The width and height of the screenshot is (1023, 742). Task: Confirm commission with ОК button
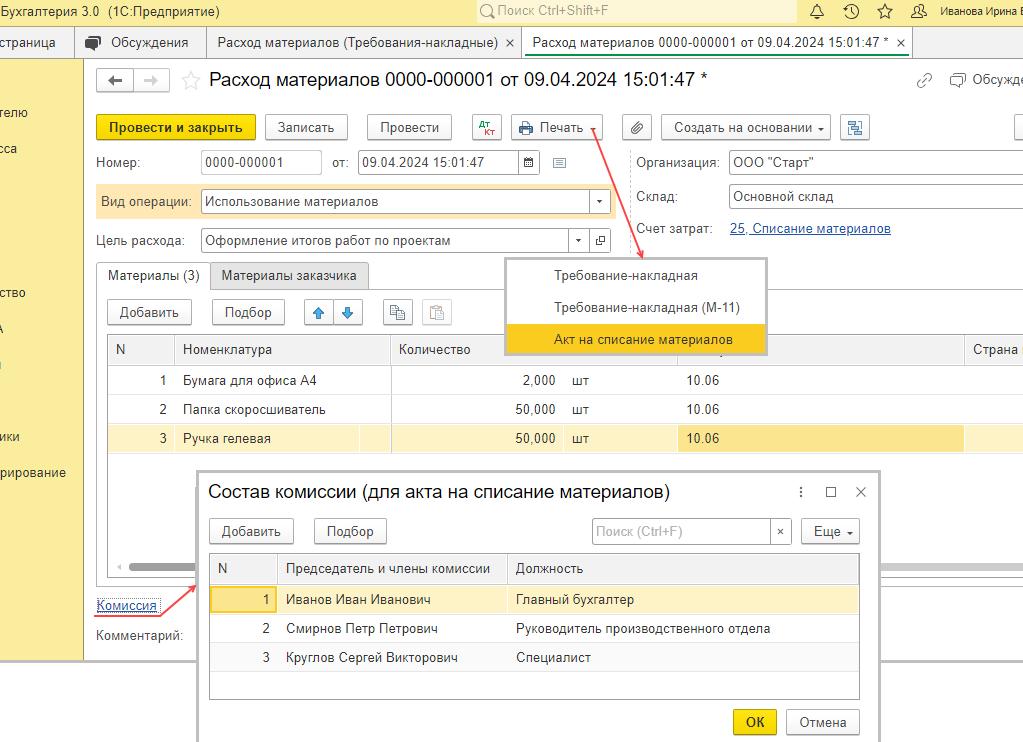755,722
